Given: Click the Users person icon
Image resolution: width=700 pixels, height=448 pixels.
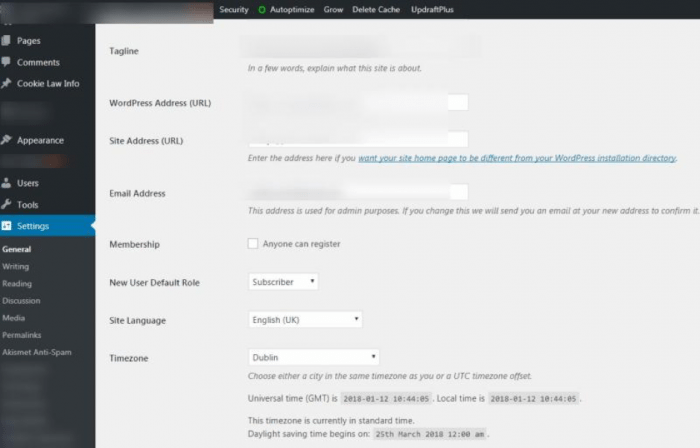Looking at the screenshot, I should pos(6,183).
